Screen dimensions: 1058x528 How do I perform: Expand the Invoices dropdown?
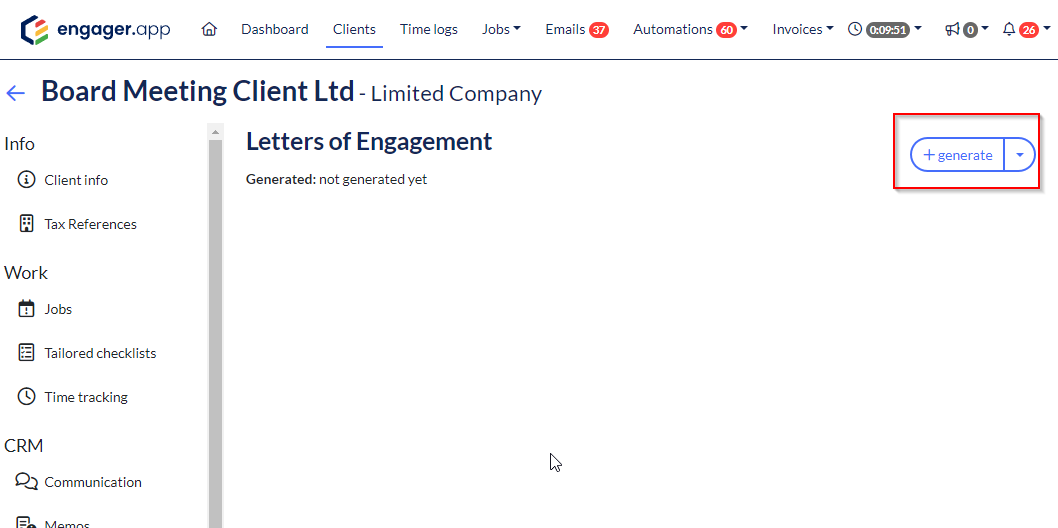(x=803, y=30)
